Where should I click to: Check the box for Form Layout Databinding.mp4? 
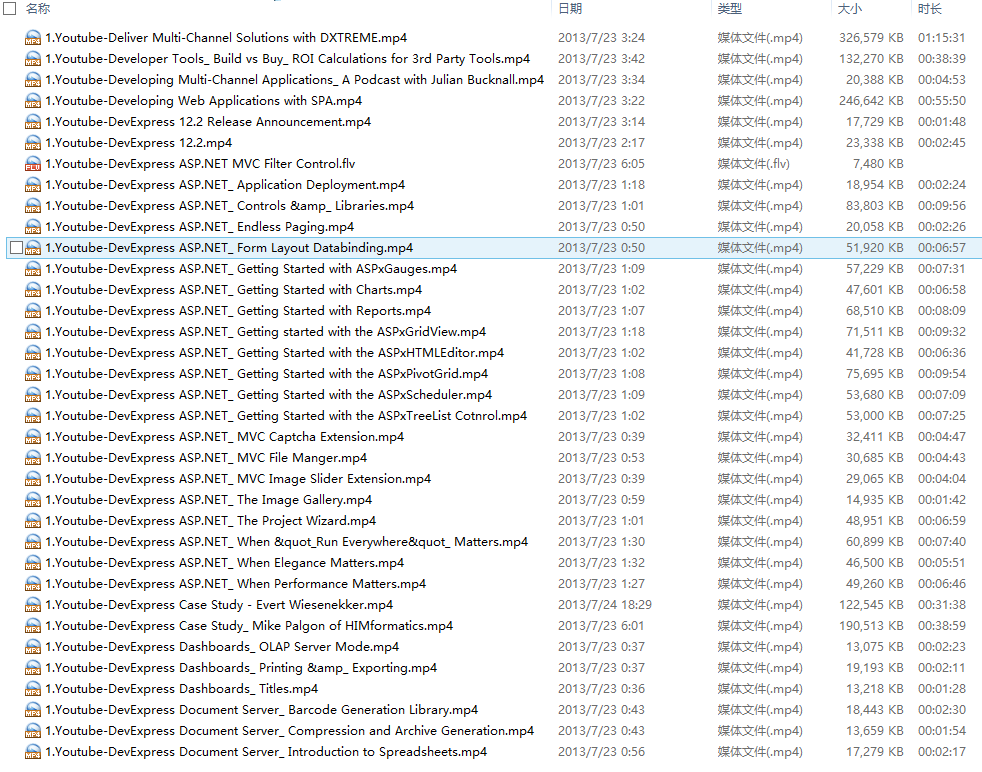point(17,248)
